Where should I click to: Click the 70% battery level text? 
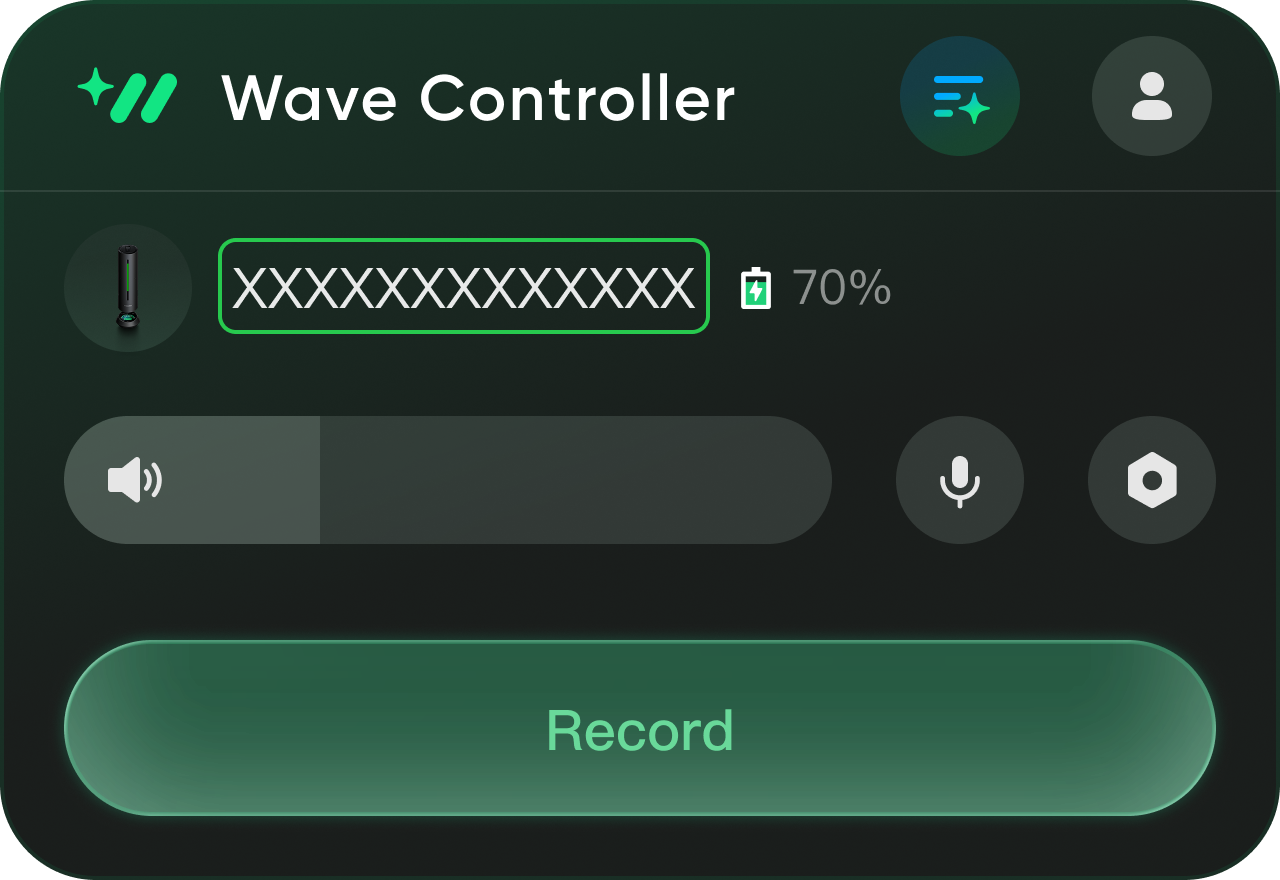point(842,288)
